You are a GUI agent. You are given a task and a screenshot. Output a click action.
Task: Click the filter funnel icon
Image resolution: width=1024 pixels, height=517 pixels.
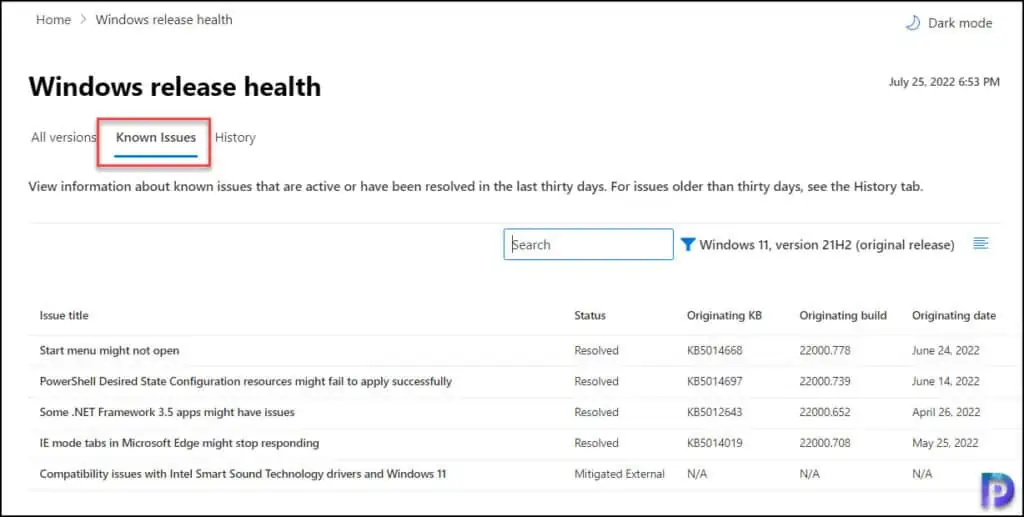687,245
